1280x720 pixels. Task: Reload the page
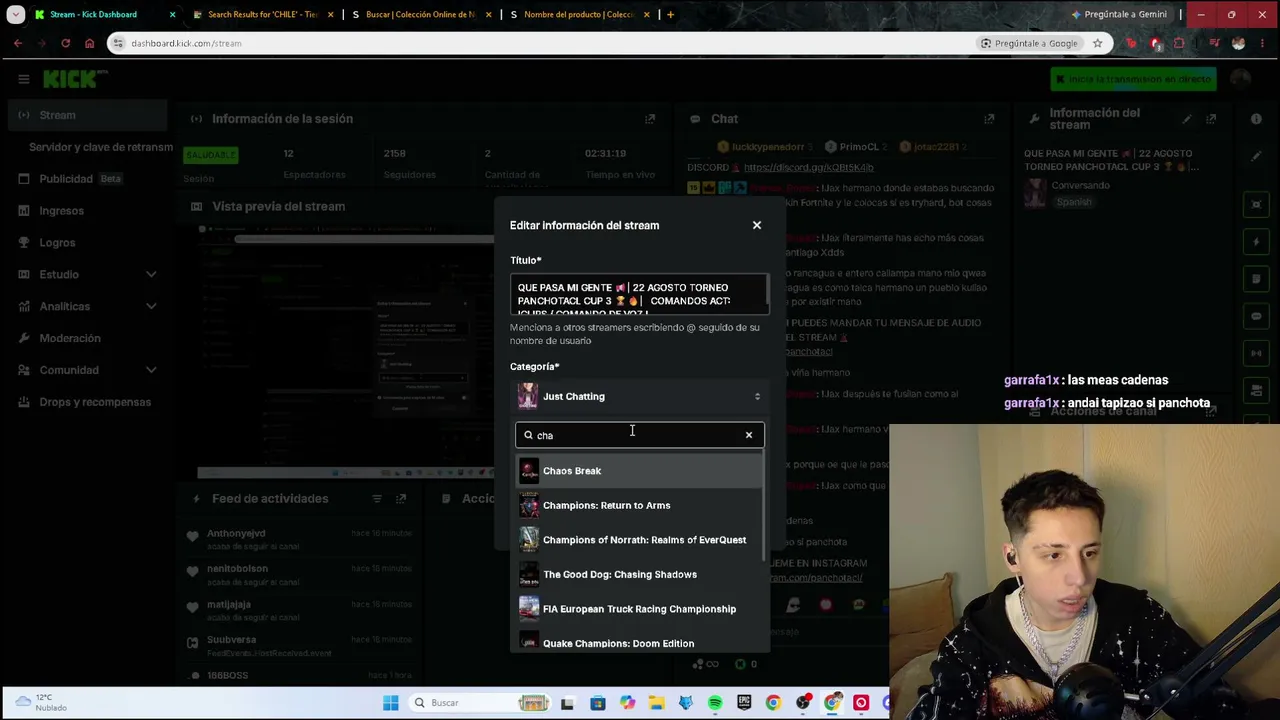(65, 43)
